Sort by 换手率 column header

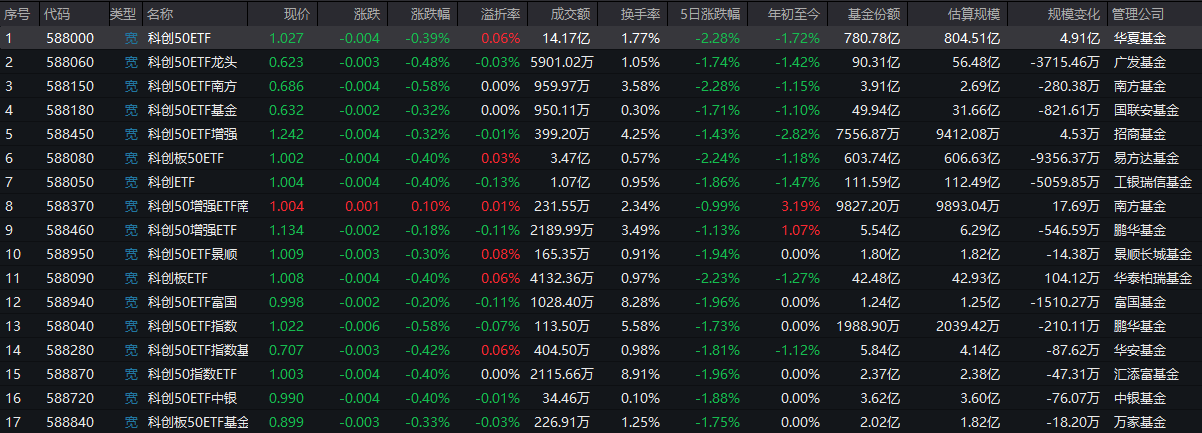click(640, 15)
